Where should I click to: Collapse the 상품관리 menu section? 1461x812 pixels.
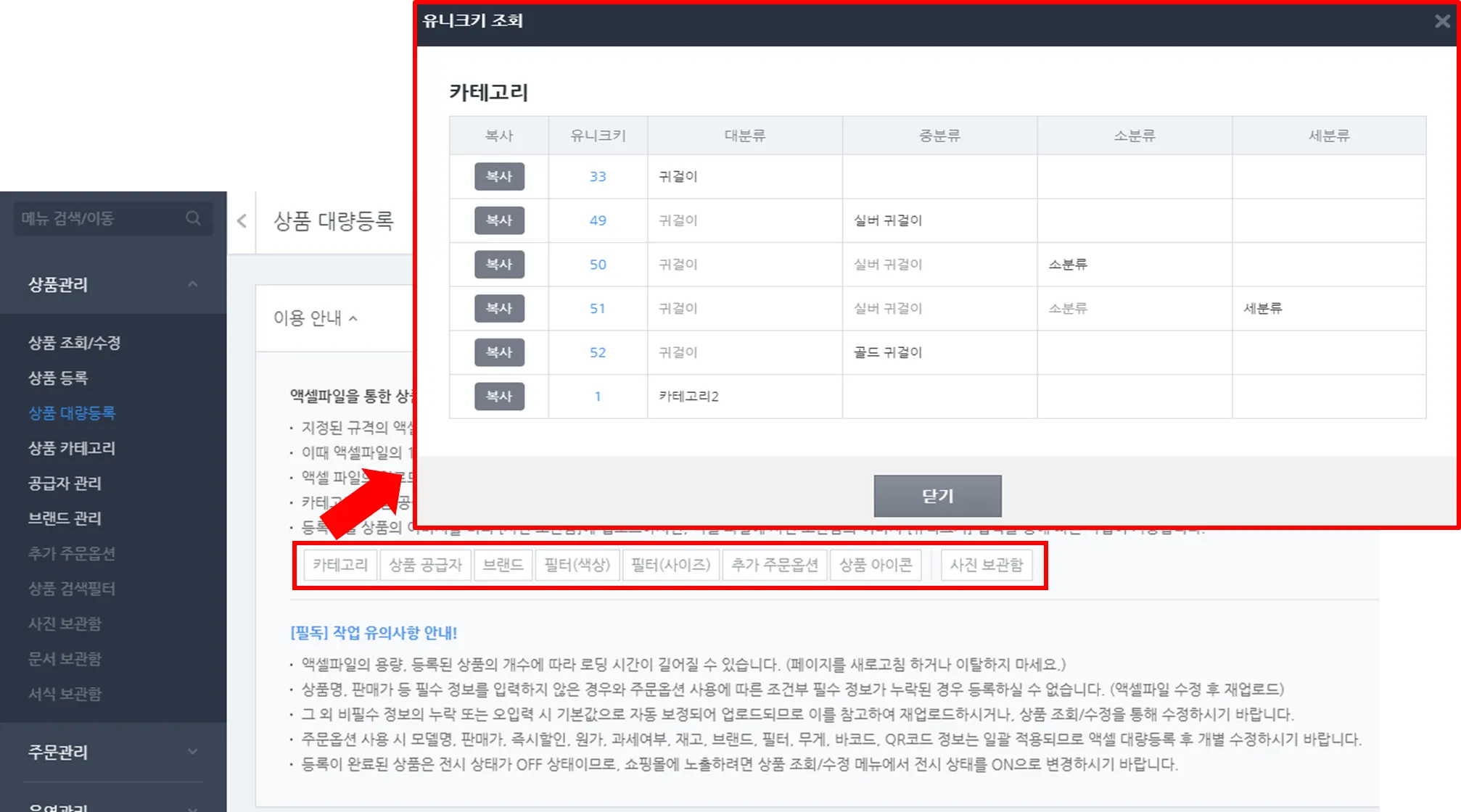click(192, 284)
